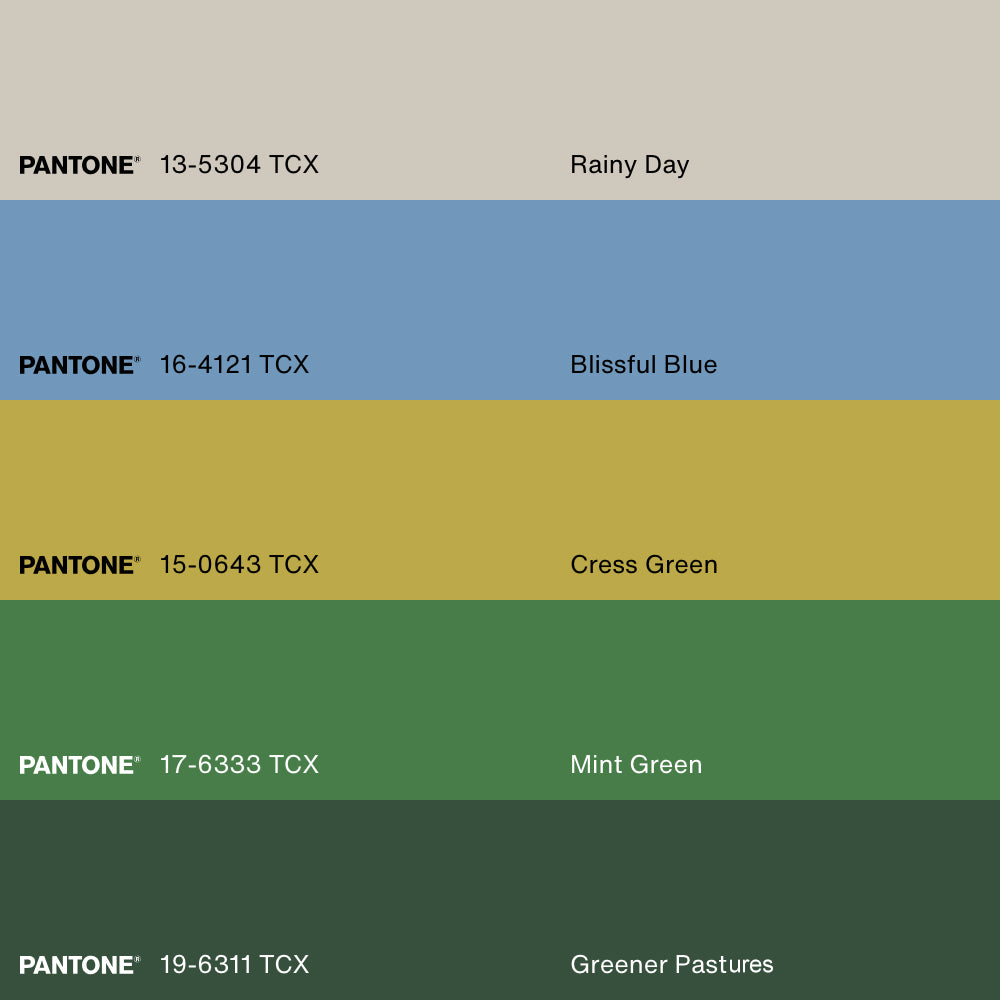The height and width of the screenshot is (1000, 1000).
Task: Click the code 15-0643 TCX
Action: pyautogui.click(x=239, y=564)
